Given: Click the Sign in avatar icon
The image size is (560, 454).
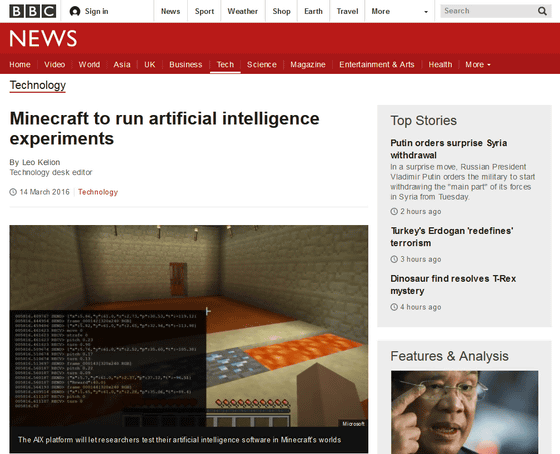Looking at the screenshot, I should click(x=75, y=11).
